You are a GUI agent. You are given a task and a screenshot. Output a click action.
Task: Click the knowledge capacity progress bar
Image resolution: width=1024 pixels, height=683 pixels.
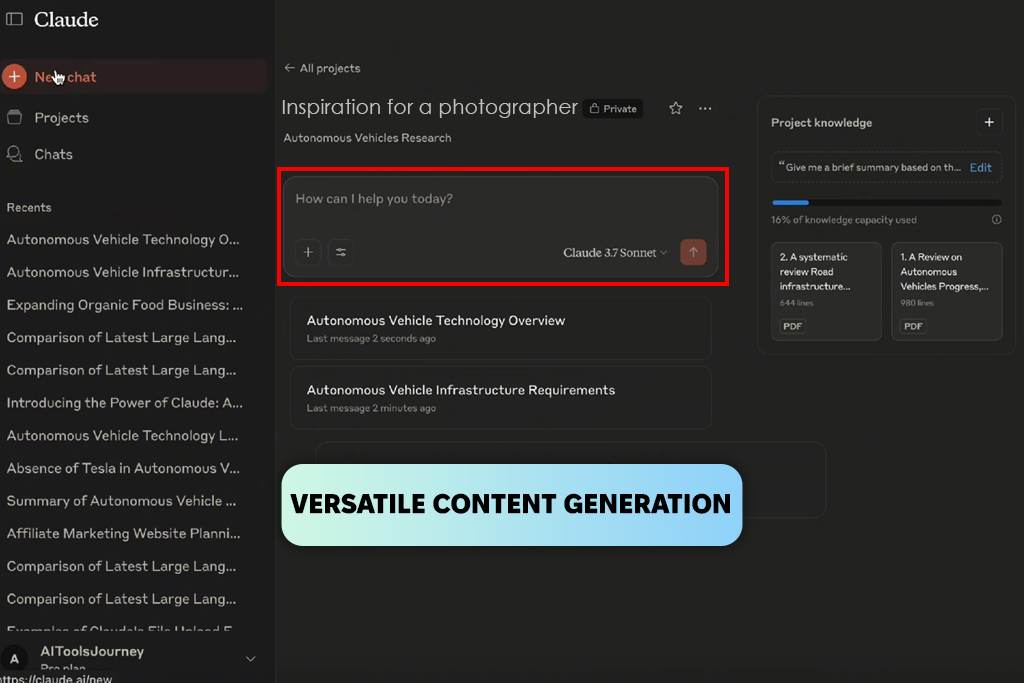(x=886, y=203)
